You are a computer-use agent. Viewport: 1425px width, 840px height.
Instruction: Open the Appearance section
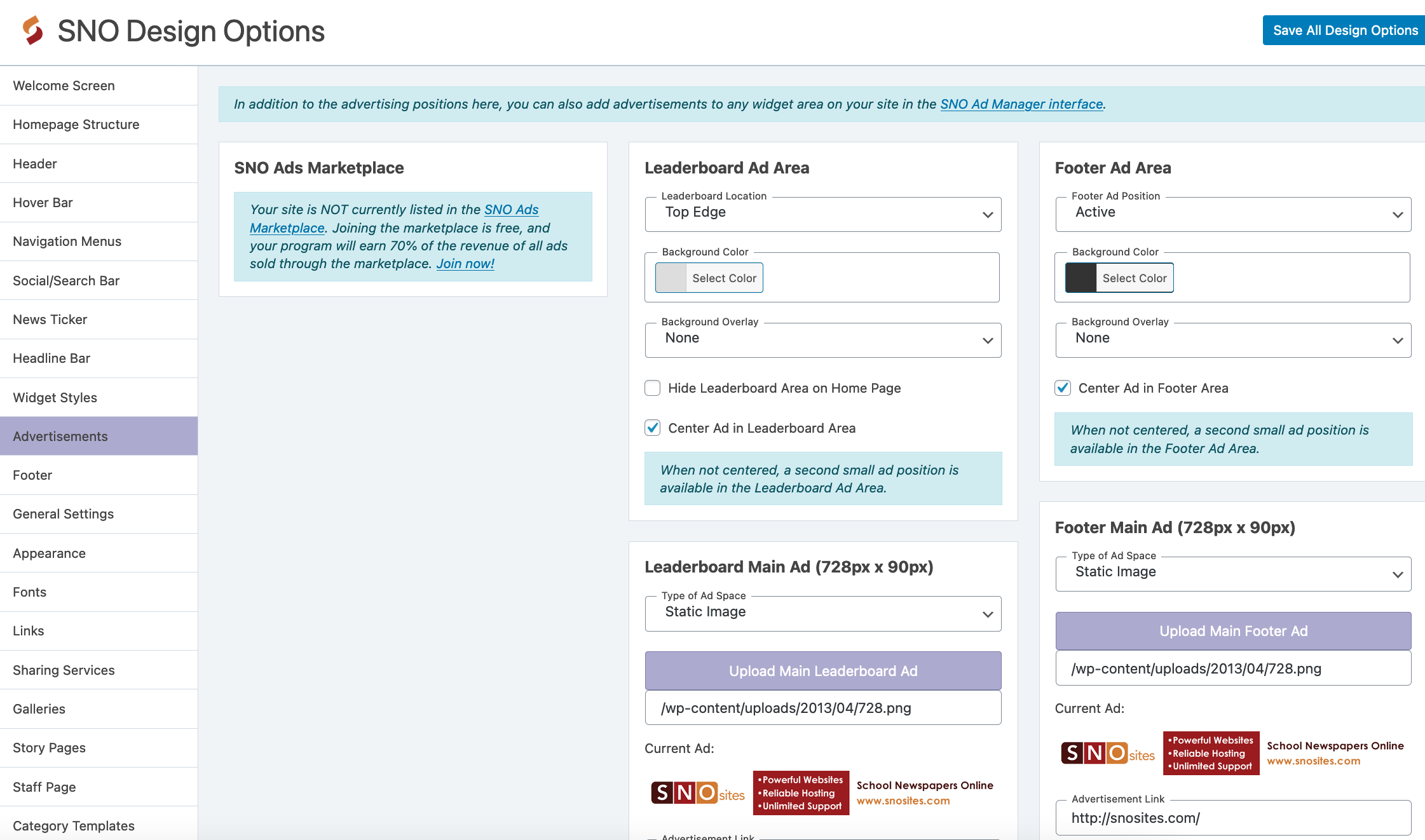(x=99, y=553)
